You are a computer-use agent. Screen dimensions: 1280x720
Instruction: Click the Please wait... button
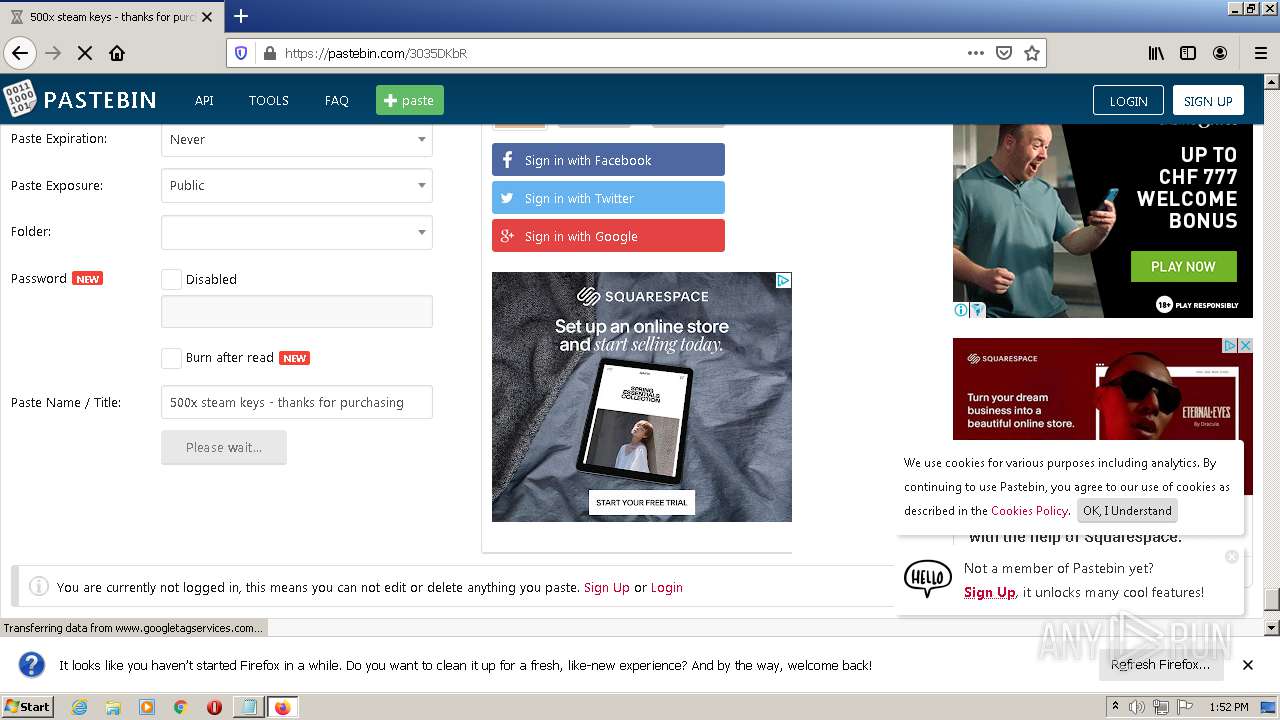coord(224,447)
